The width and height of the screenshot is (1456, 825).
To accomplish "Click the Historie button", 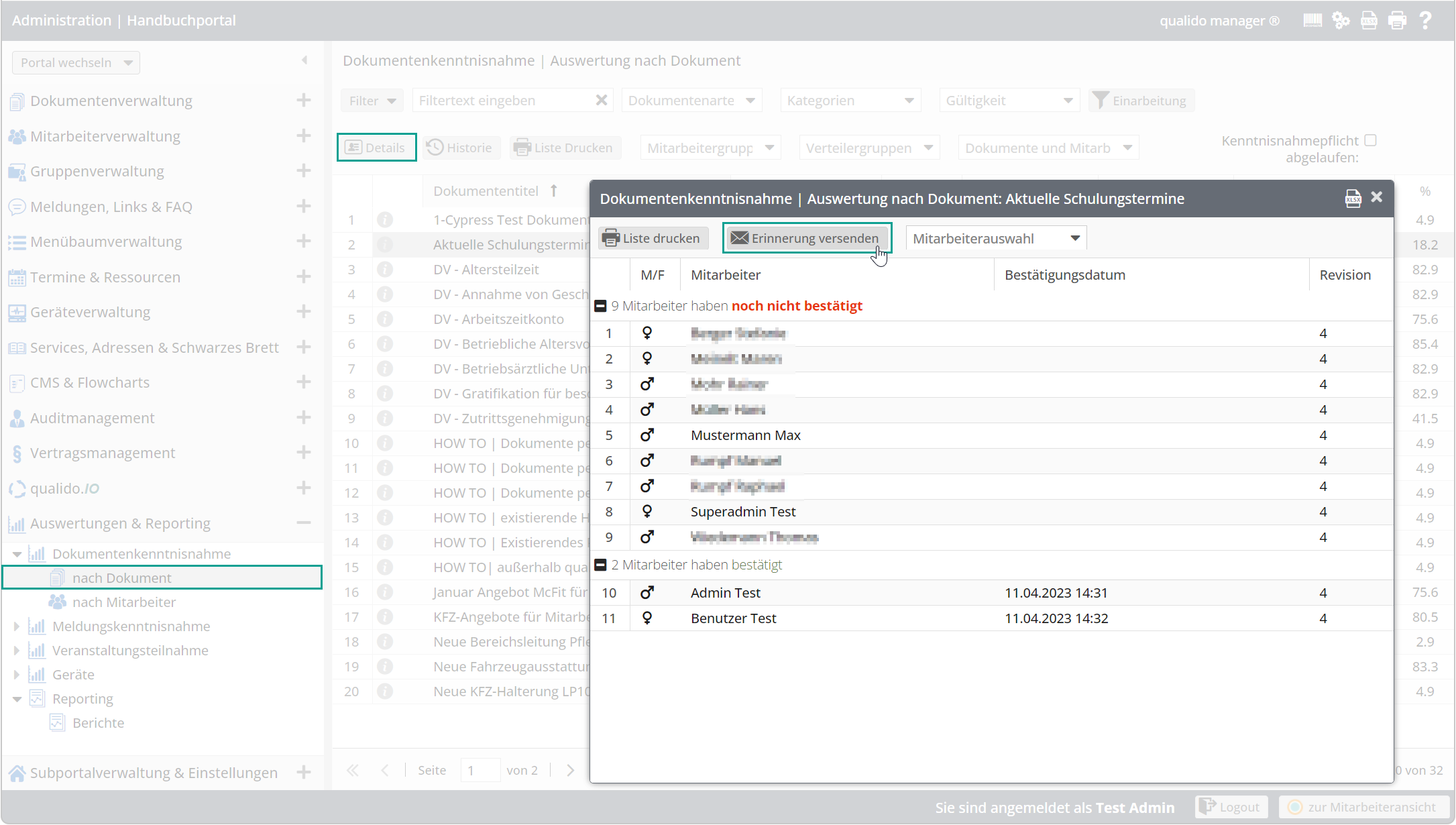I will (x=461, y=148).
